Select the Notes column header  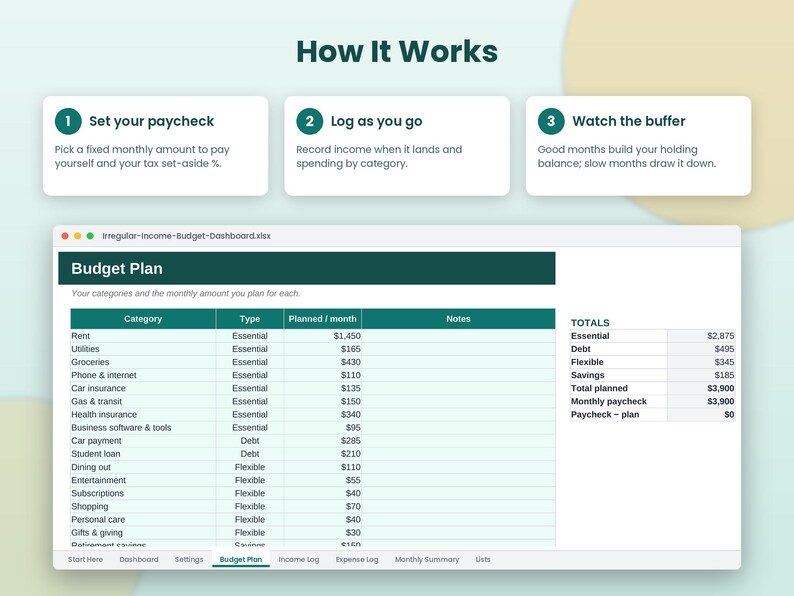click(458, 319)
